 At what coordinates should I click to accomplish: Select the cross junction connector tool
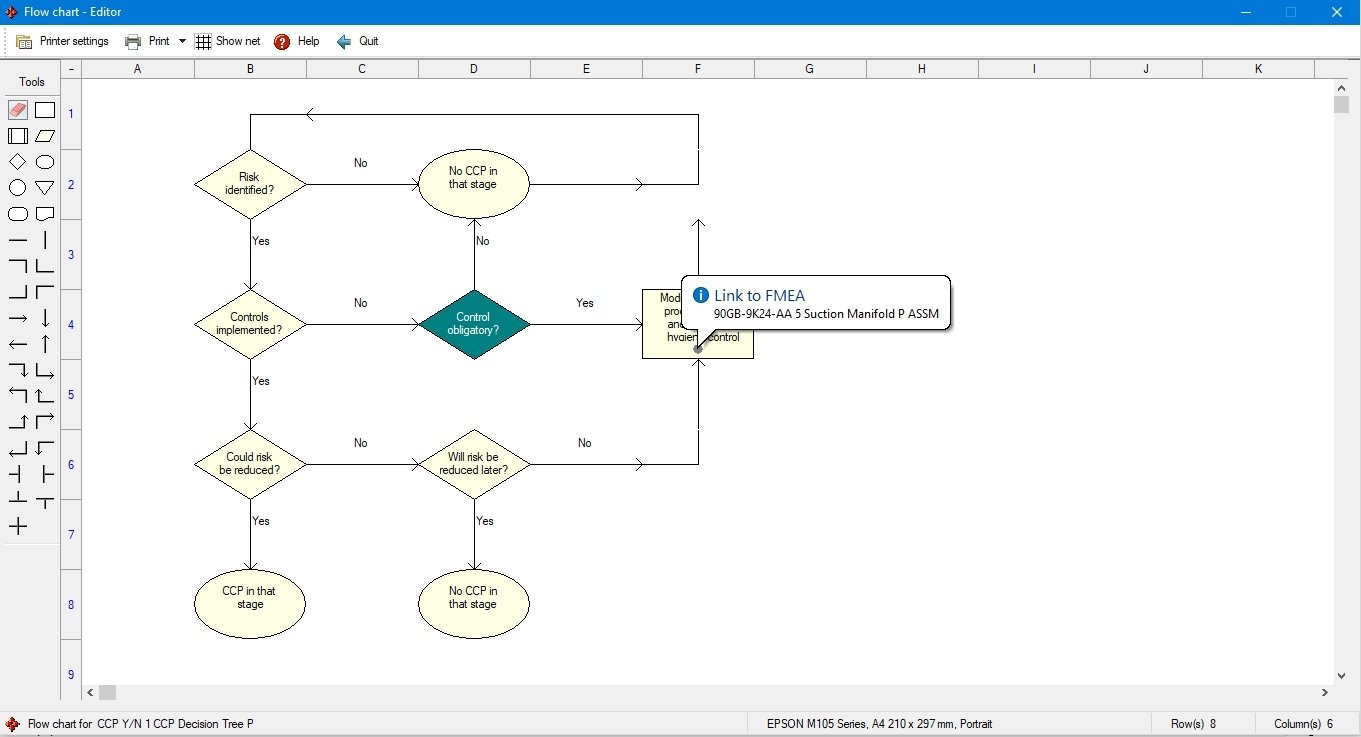[x=18, y=526]
